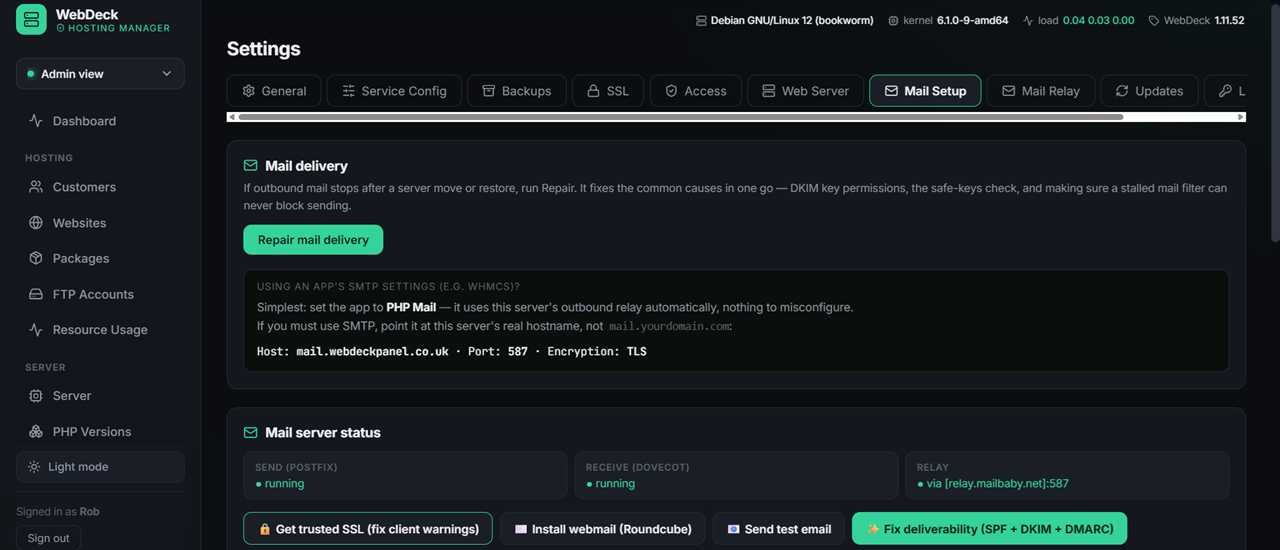The height and width of the screenshot is (550, 1280).
Task: Click Fix deliverability (SPF + DKIM + DMARC)
Action: pos(989,529)
